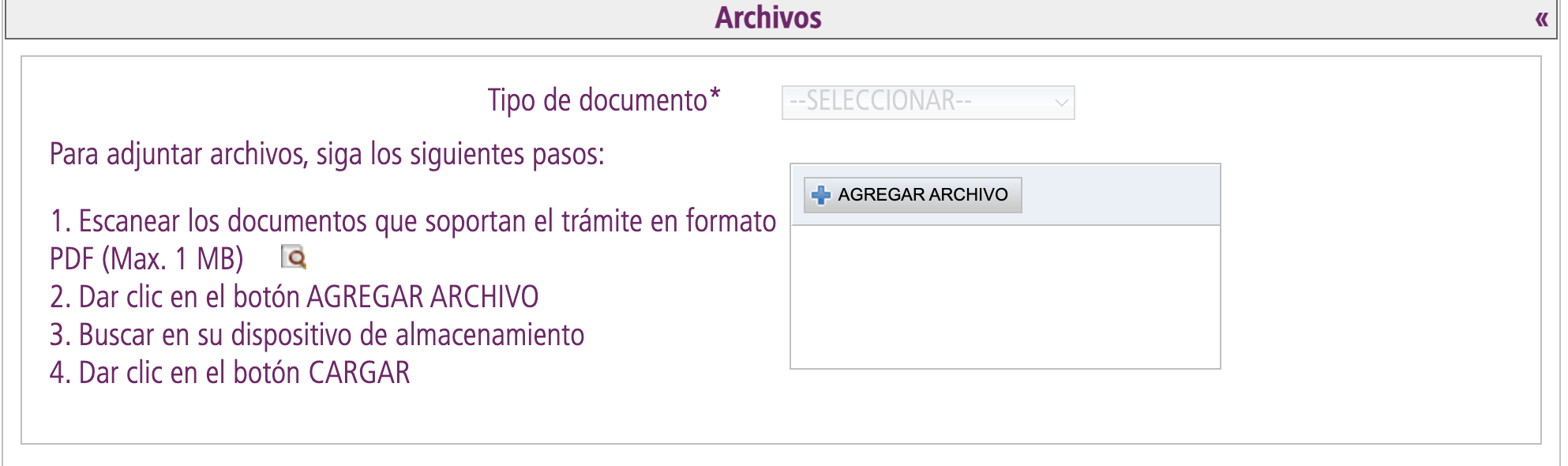The image size is (1568, 466).
Task: Select the Archivos section title
Action: click(x=770, y=17)
